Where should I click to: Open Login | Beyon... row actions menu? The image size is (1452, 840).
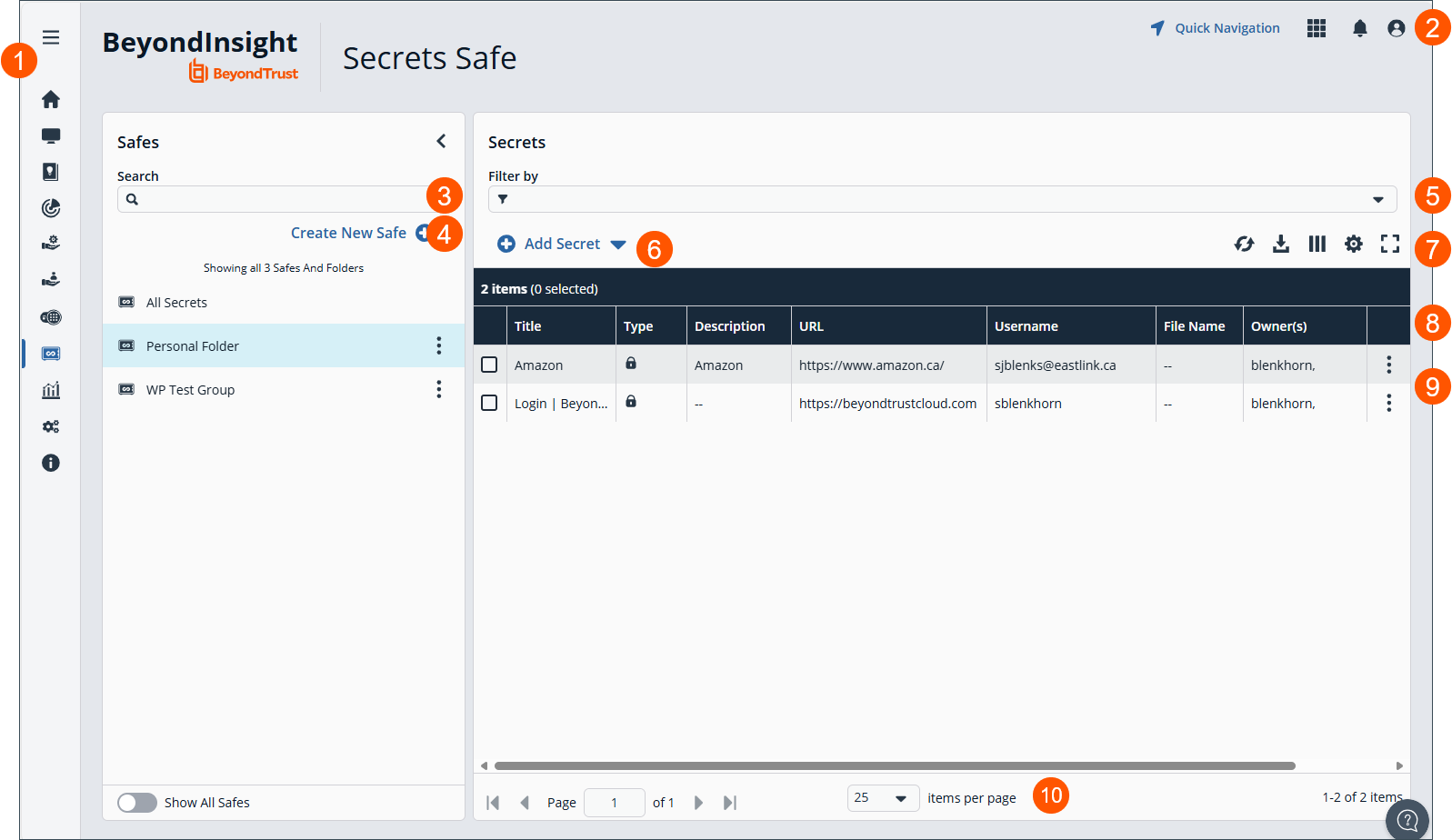coord(1388,403)
